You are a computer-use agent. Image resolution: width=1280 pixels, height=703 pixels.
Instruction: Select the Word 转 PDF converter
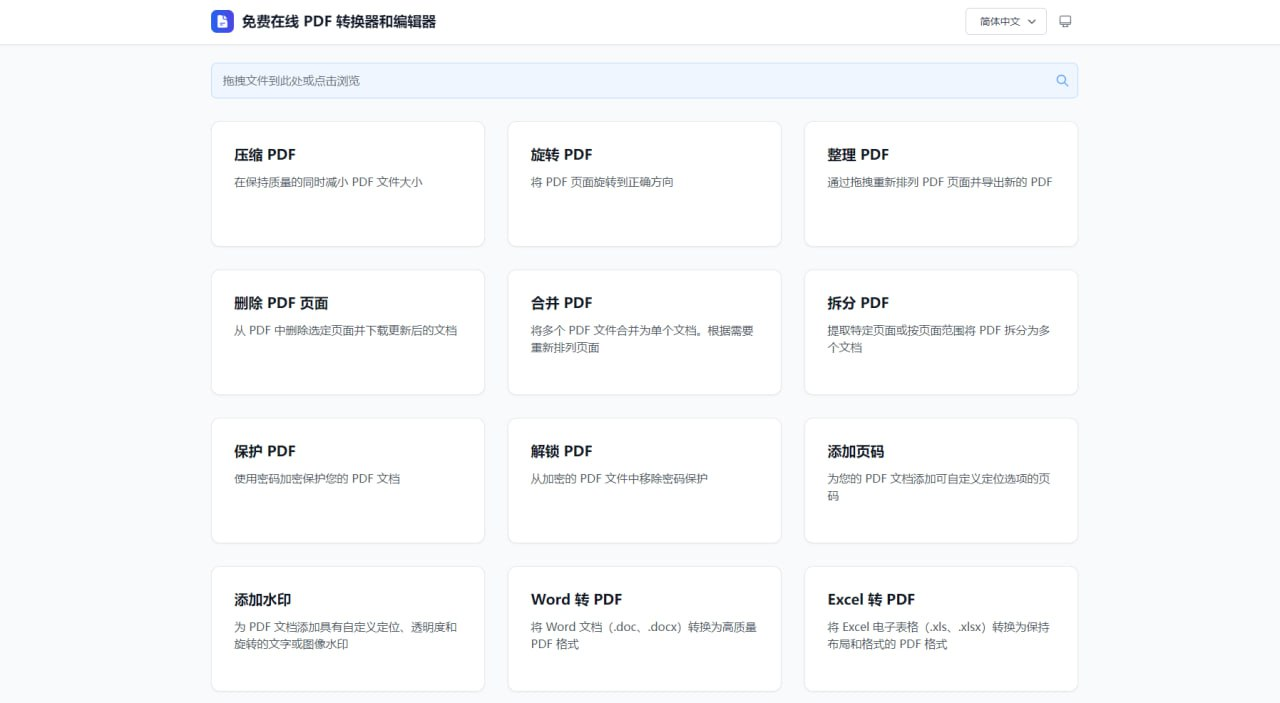tap(644, 628)
